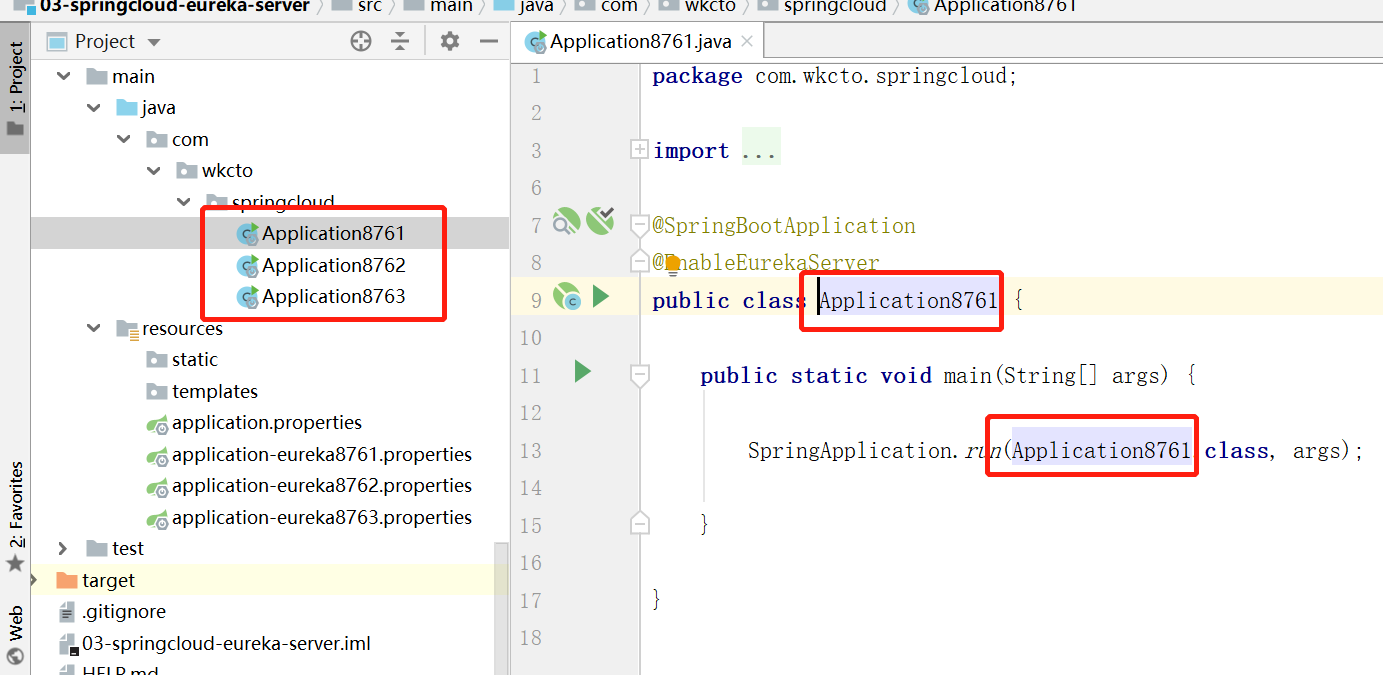
Task: Click the Spring autowired gutter icon on line 7
Action: (600, 221)
